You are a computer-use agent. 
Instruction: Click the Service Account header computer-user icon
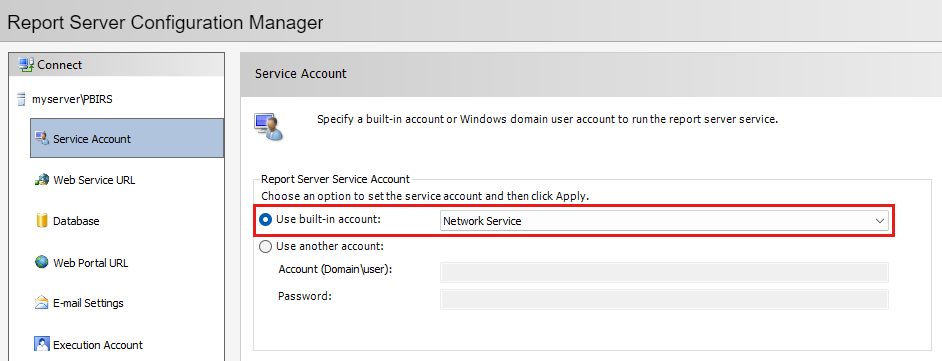click(x=269, y=127)
